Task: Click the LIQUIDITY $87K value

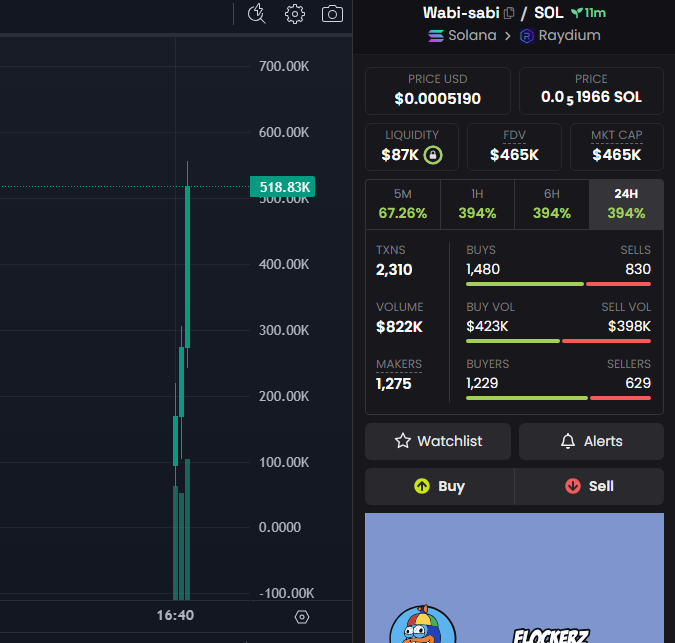Action: pyautogui.click(x=399, y=155)
